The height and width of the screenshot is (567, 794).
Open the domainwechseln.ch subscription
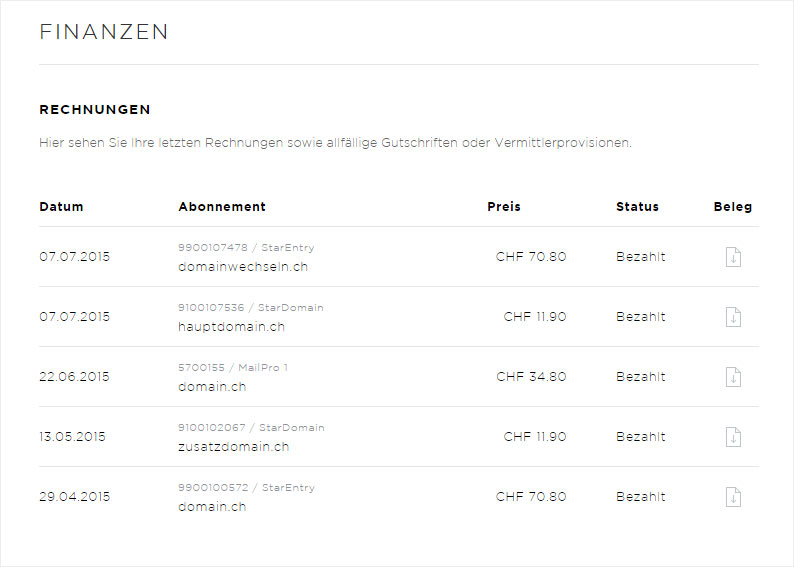coord(243,267)
